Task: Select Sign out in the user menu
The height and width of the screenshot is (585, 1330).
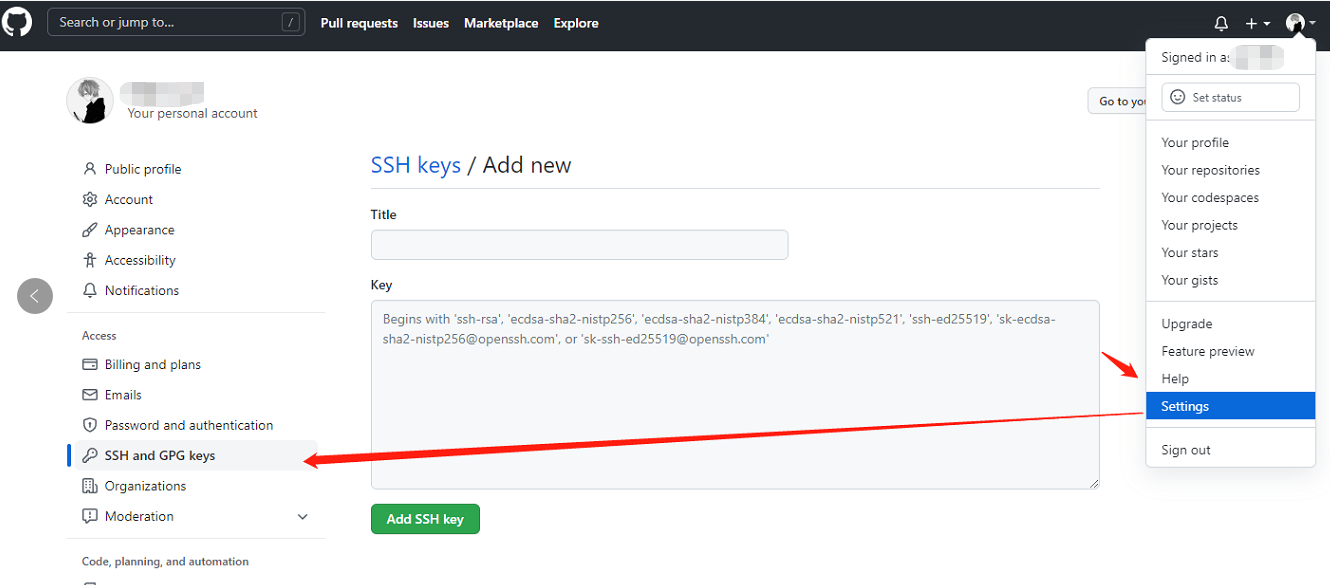Action: [x=1230, y=450]
